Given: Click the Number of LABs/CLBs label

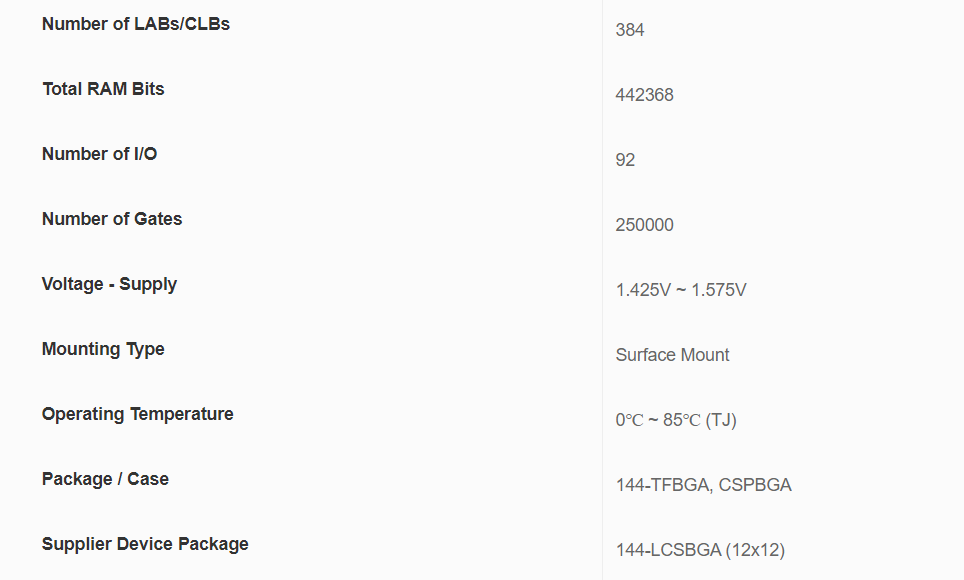Looking at the screenshot, I should click(x=136, y=24).
